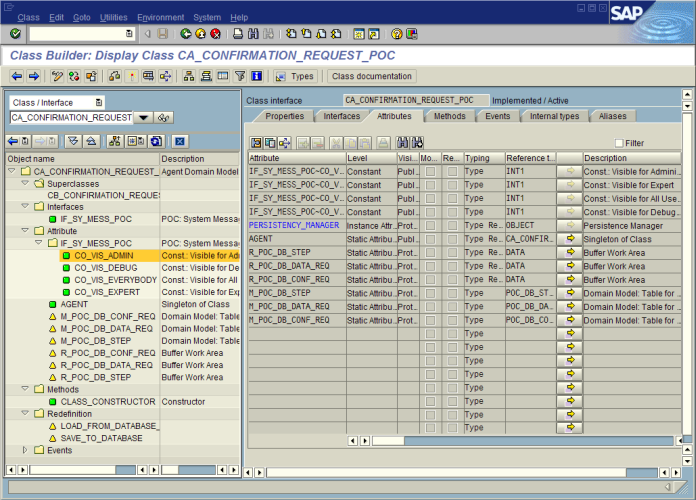Click the Create new session icon
696x500 pixels.
359,34
